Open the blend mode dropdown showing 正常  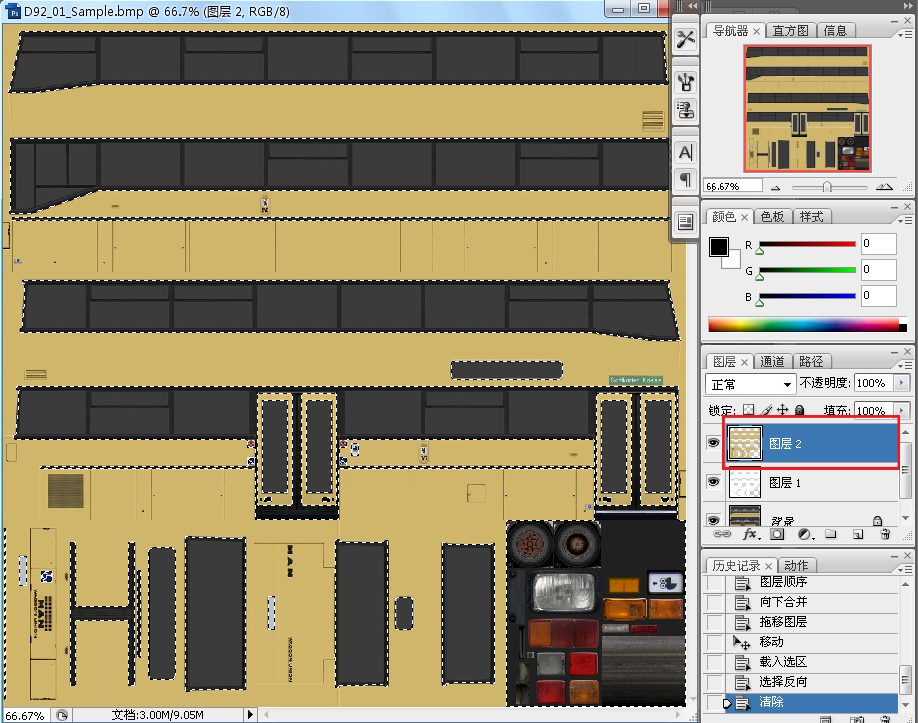pos(750,384)
